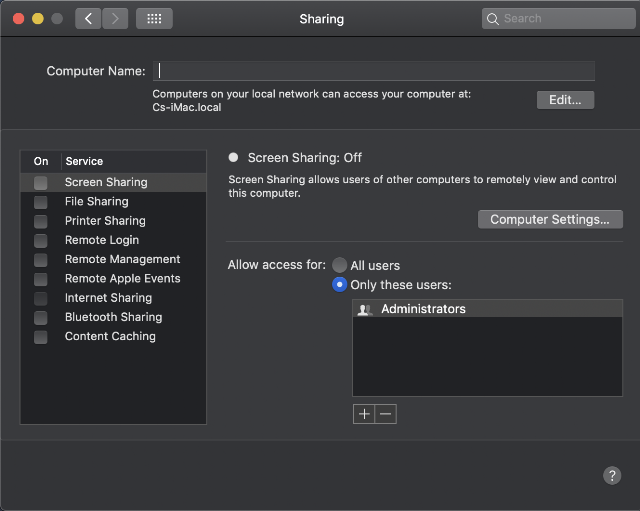Open Computer Settings... dialog
The image size is (640, 511).
[x=550, y=220]
